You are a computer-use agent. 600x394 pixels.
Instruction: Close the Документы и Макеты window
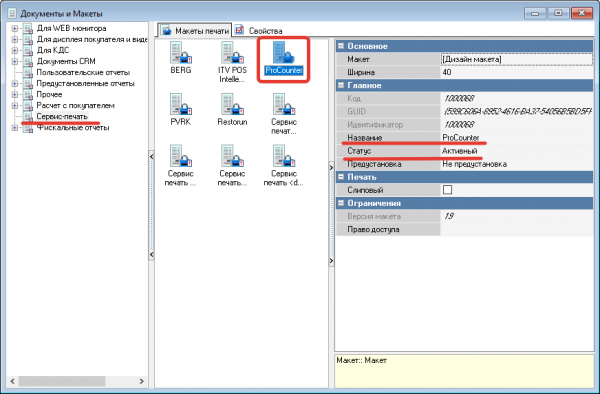(582, 13)
